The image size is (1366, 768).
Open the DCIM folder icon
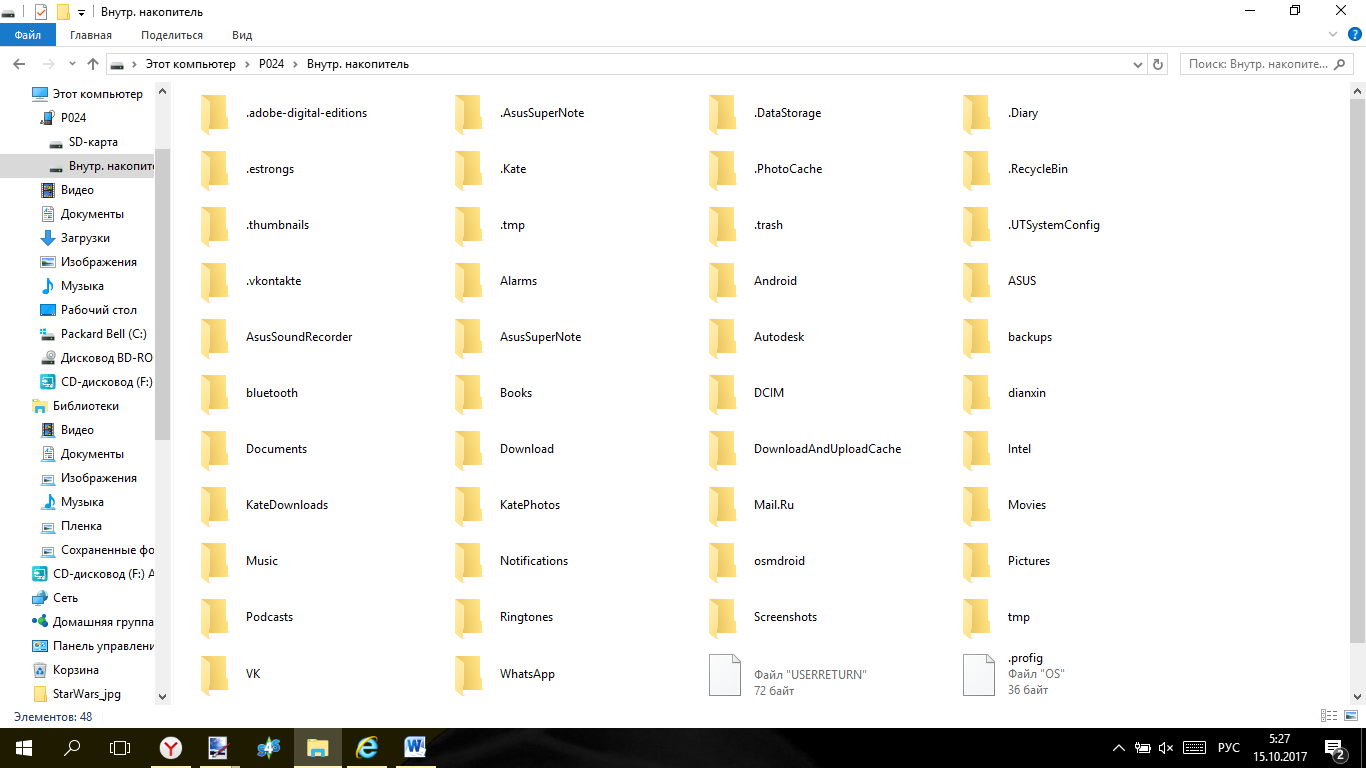click(x=723, y=393)
